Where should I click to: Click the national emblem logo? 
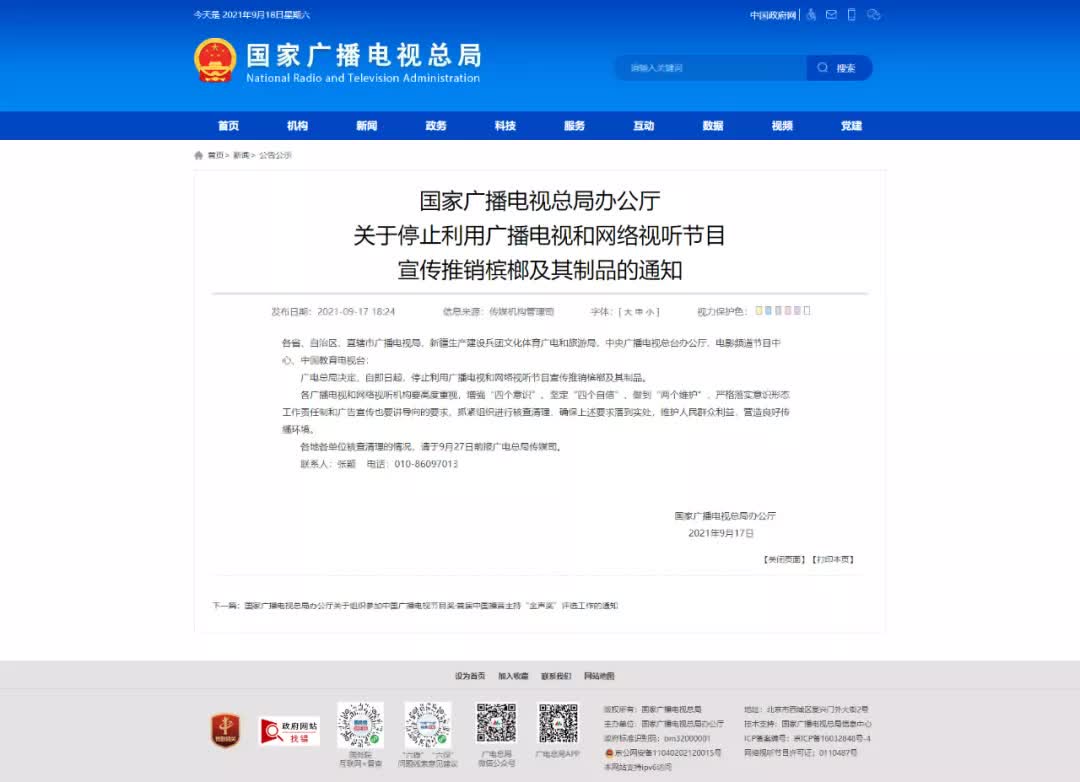(x=215, y=61)
